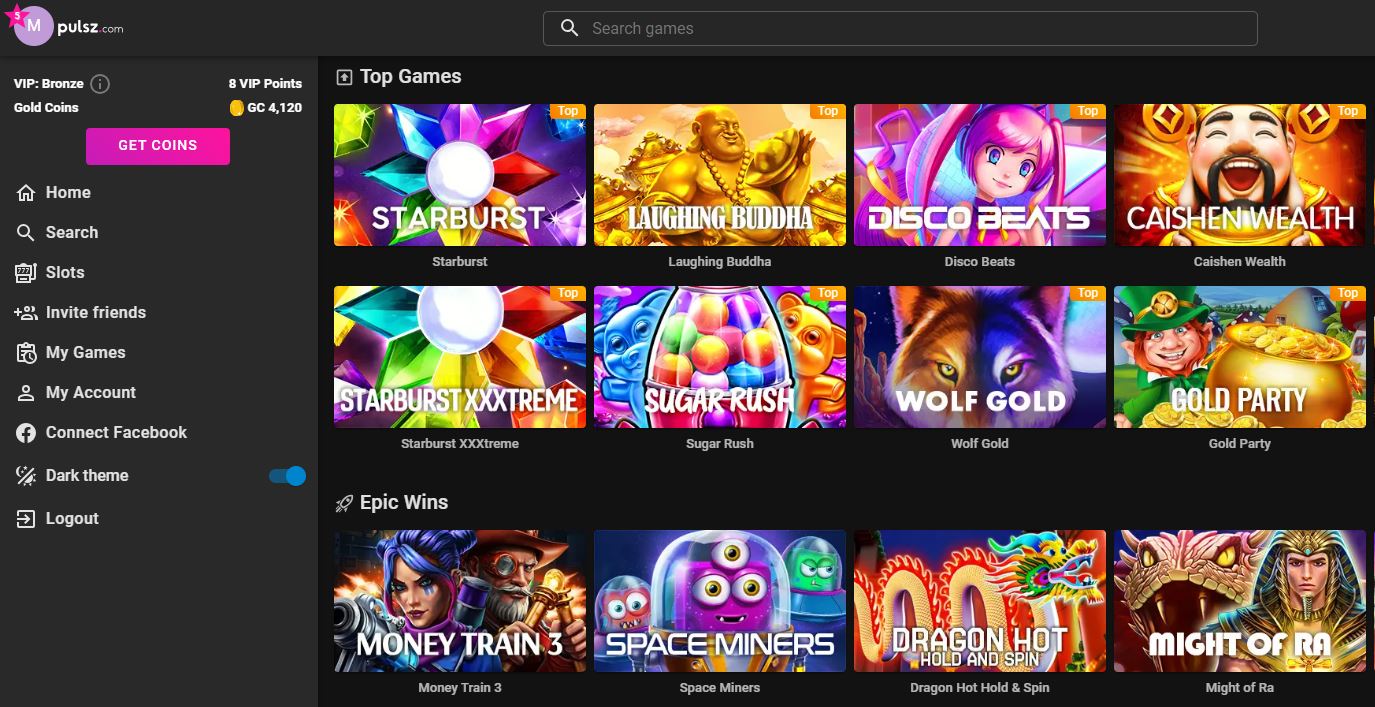Screen dimensions: 1375x707
Task: Click the Space Miners caption text
Action: 720,688
